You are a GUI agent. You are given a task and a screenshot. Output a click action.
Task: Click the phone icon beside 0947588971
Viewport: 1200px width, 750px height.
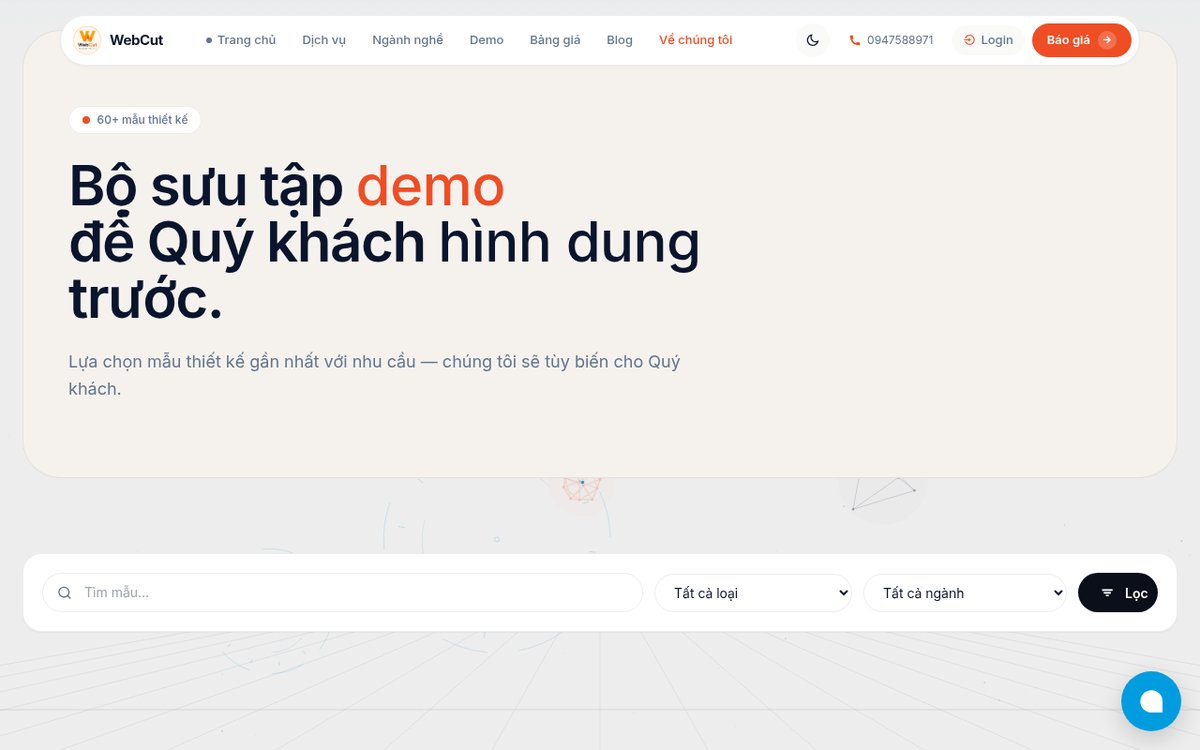tap(854, 40)
